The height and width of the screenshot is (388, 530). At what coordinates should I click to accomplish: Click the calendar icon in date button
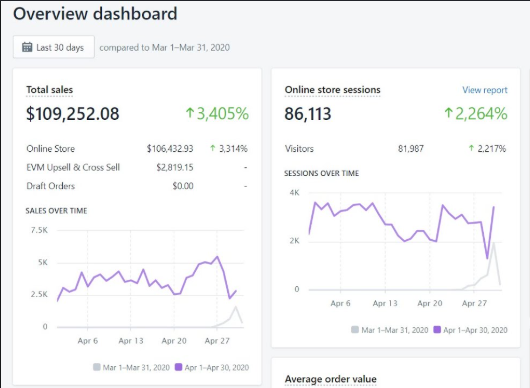(x=27, y=47)
